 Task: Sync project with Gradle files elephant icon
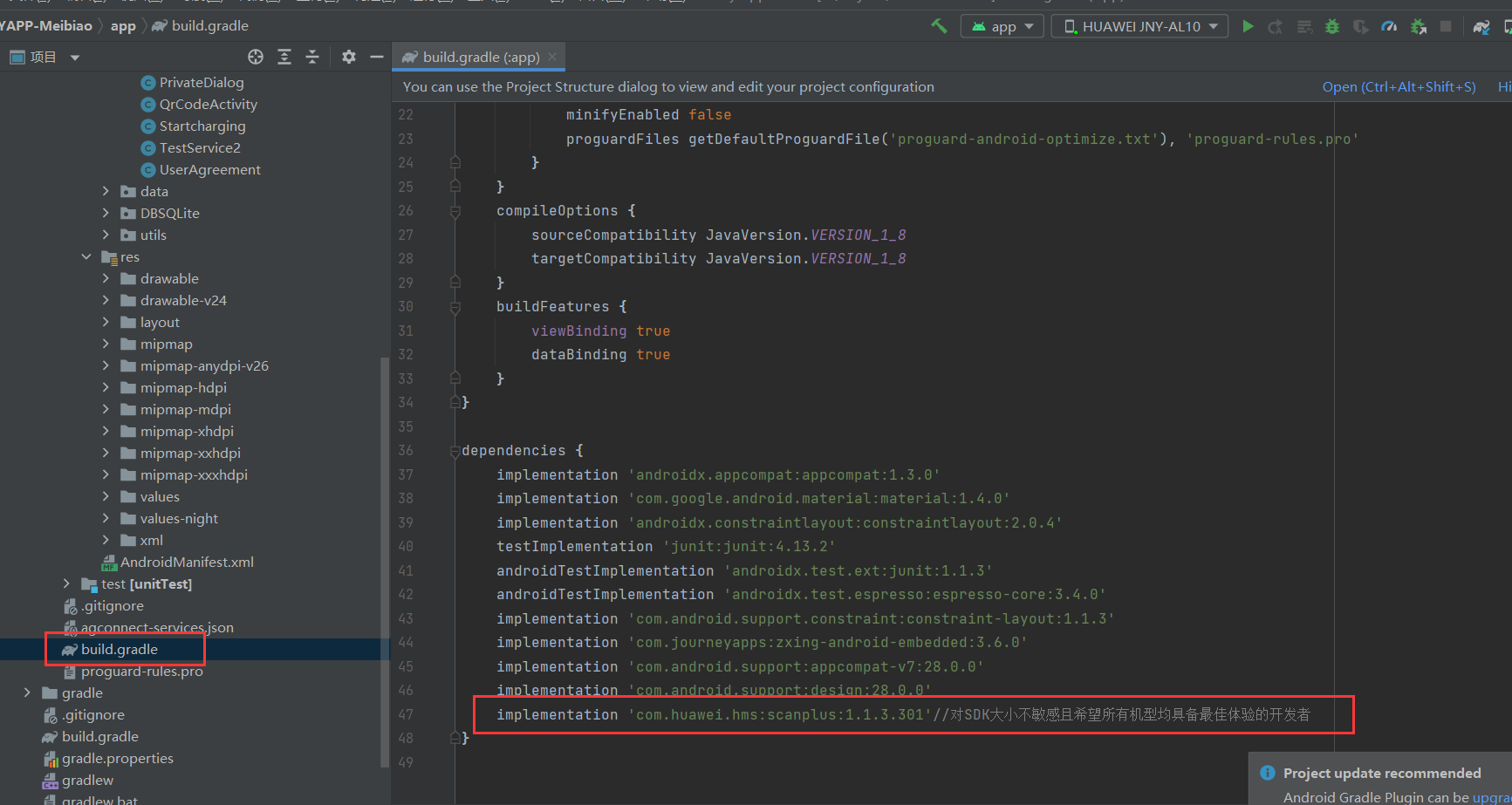[x=1481, y=27]
